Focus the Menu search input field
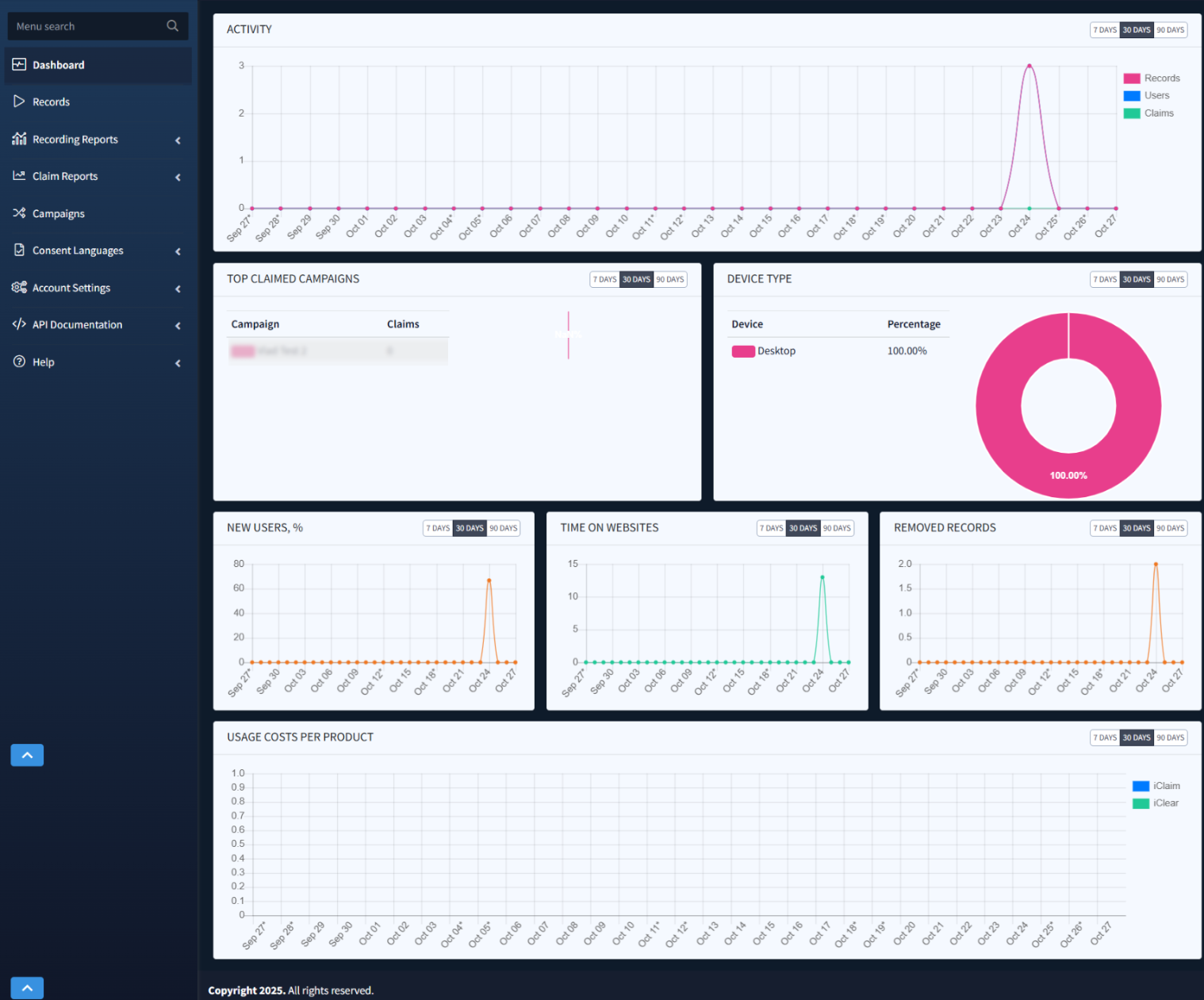 [x=87, y=26]
